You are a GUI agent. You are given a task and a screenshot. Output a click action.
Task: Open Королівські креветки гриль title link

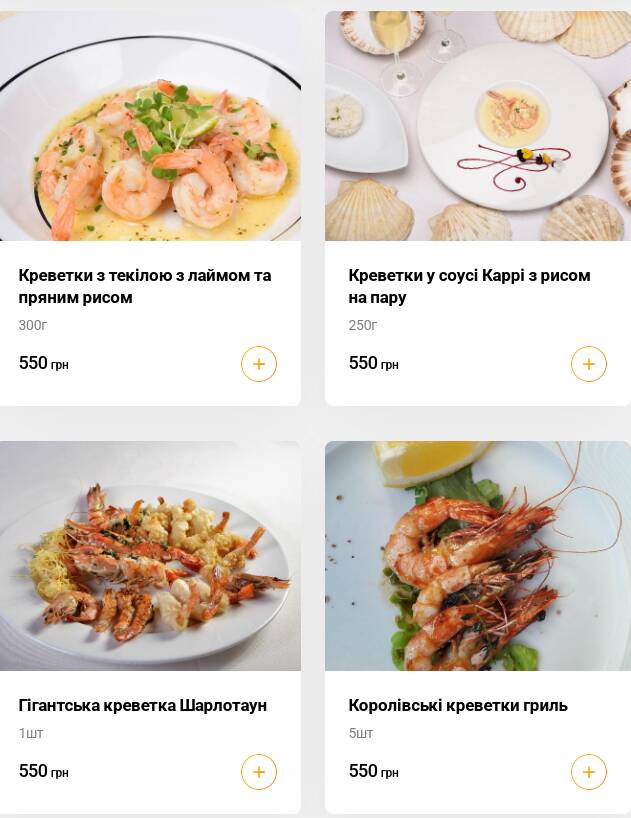(458, 705)
